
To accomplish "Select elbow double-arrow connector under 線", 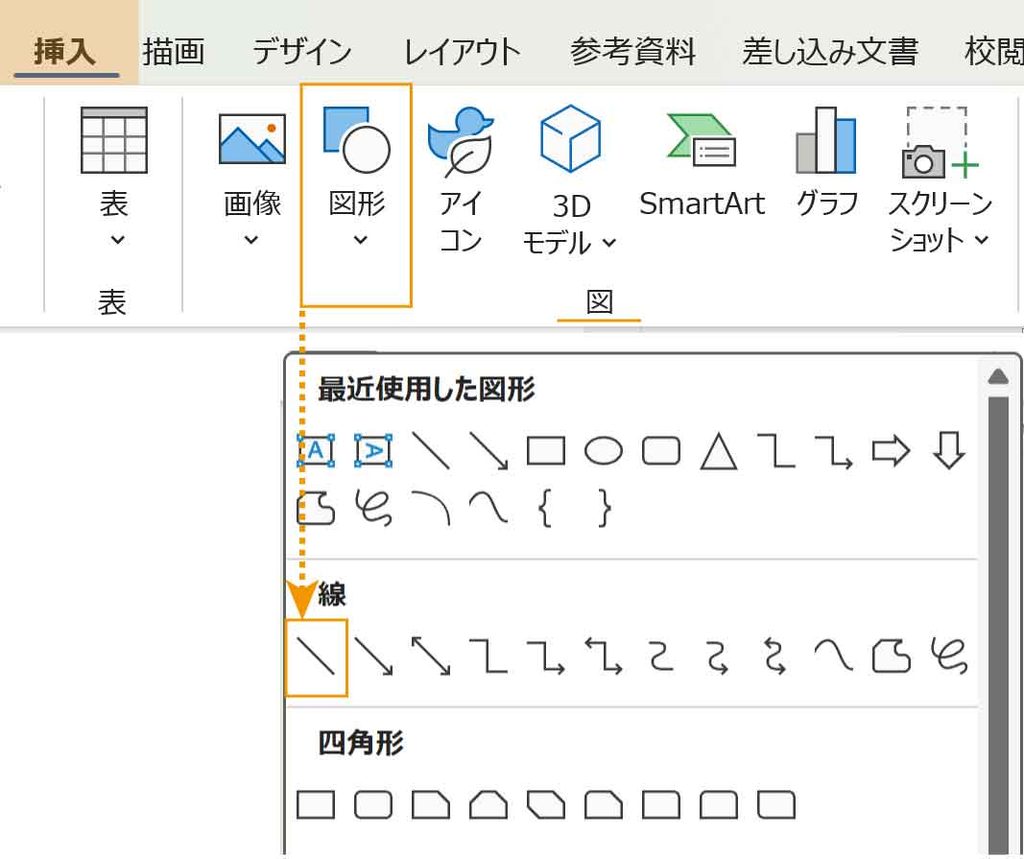I will coord(603,656).
